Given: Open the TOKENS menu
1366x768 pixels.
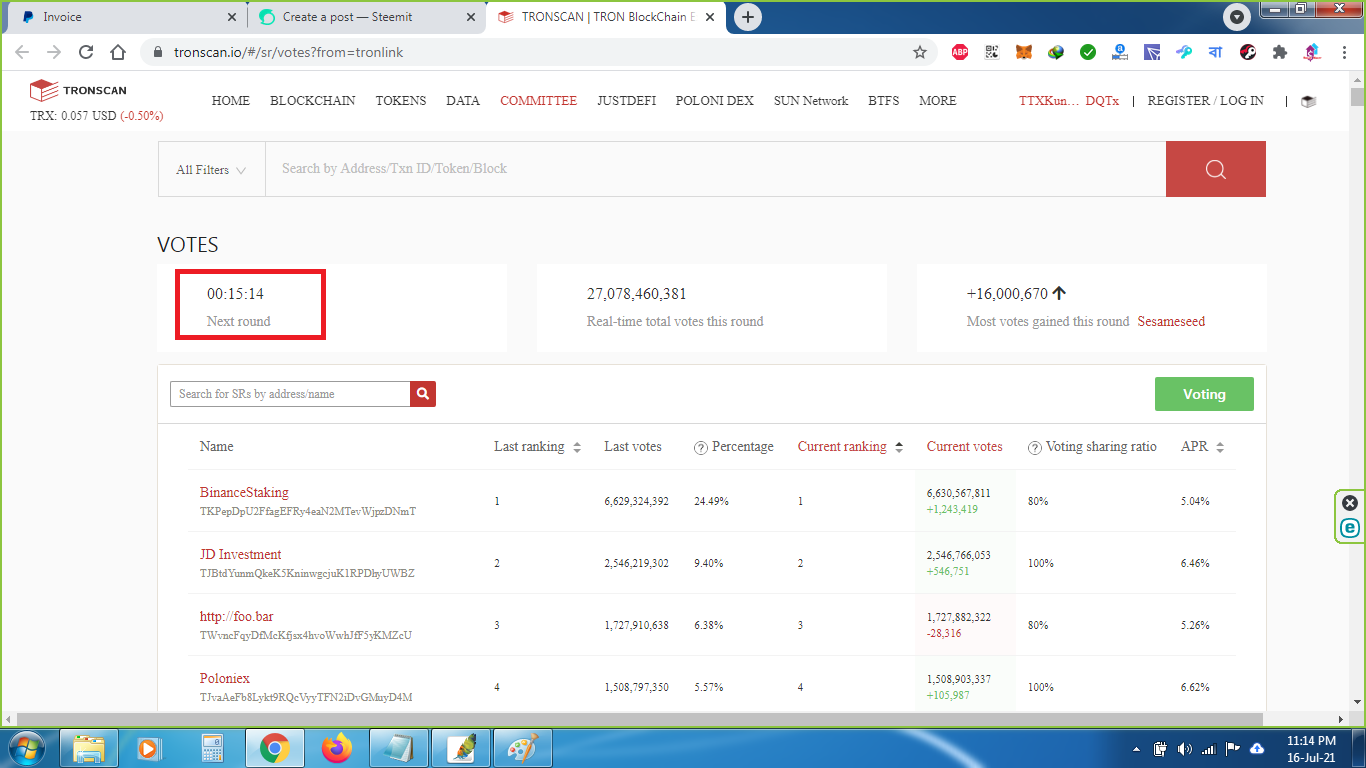Looking at the screenshot, I should (401, 101).
